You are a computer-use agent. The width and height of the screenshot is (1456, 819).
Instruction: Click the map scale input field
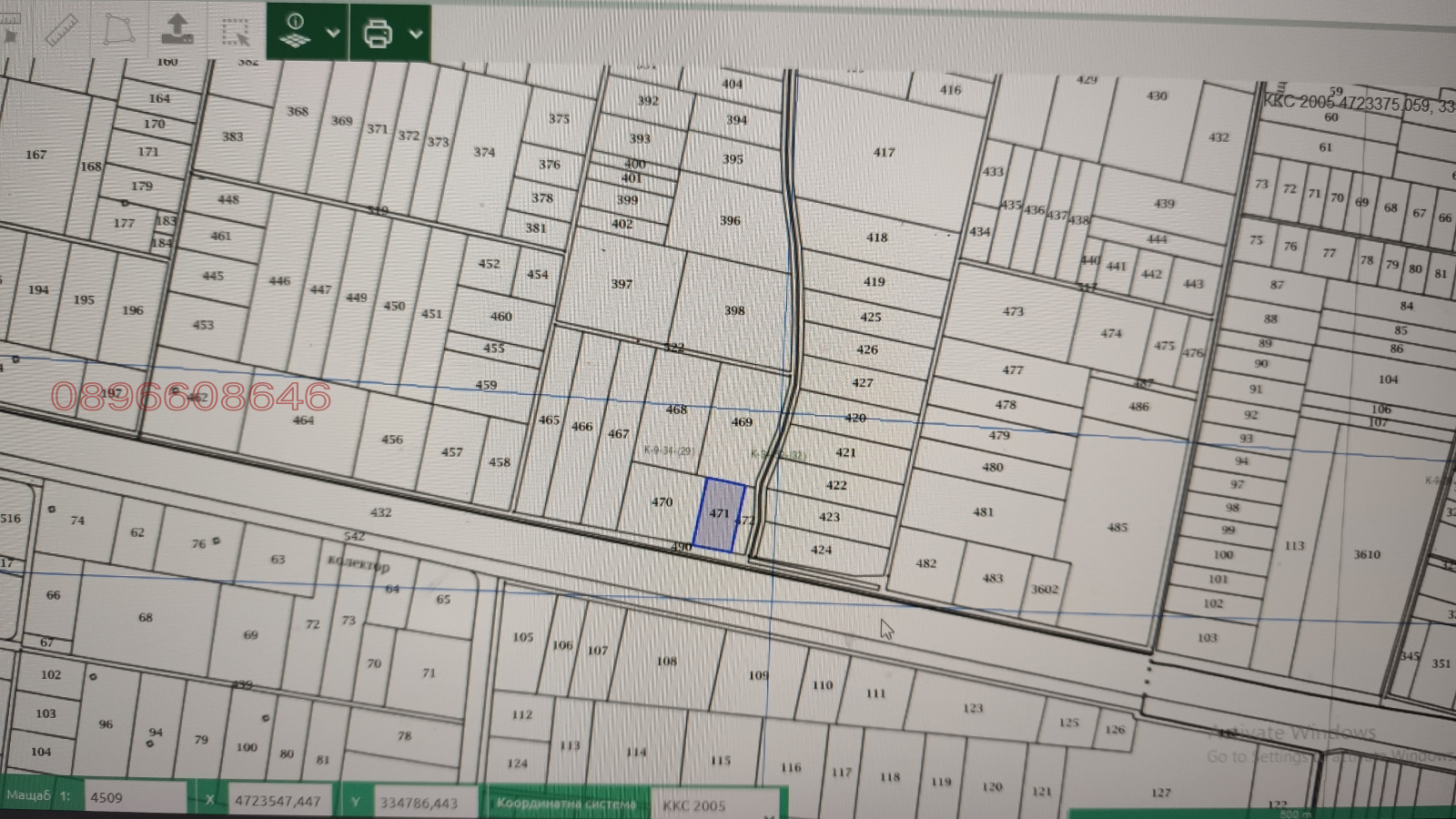(x=135, y=798)
